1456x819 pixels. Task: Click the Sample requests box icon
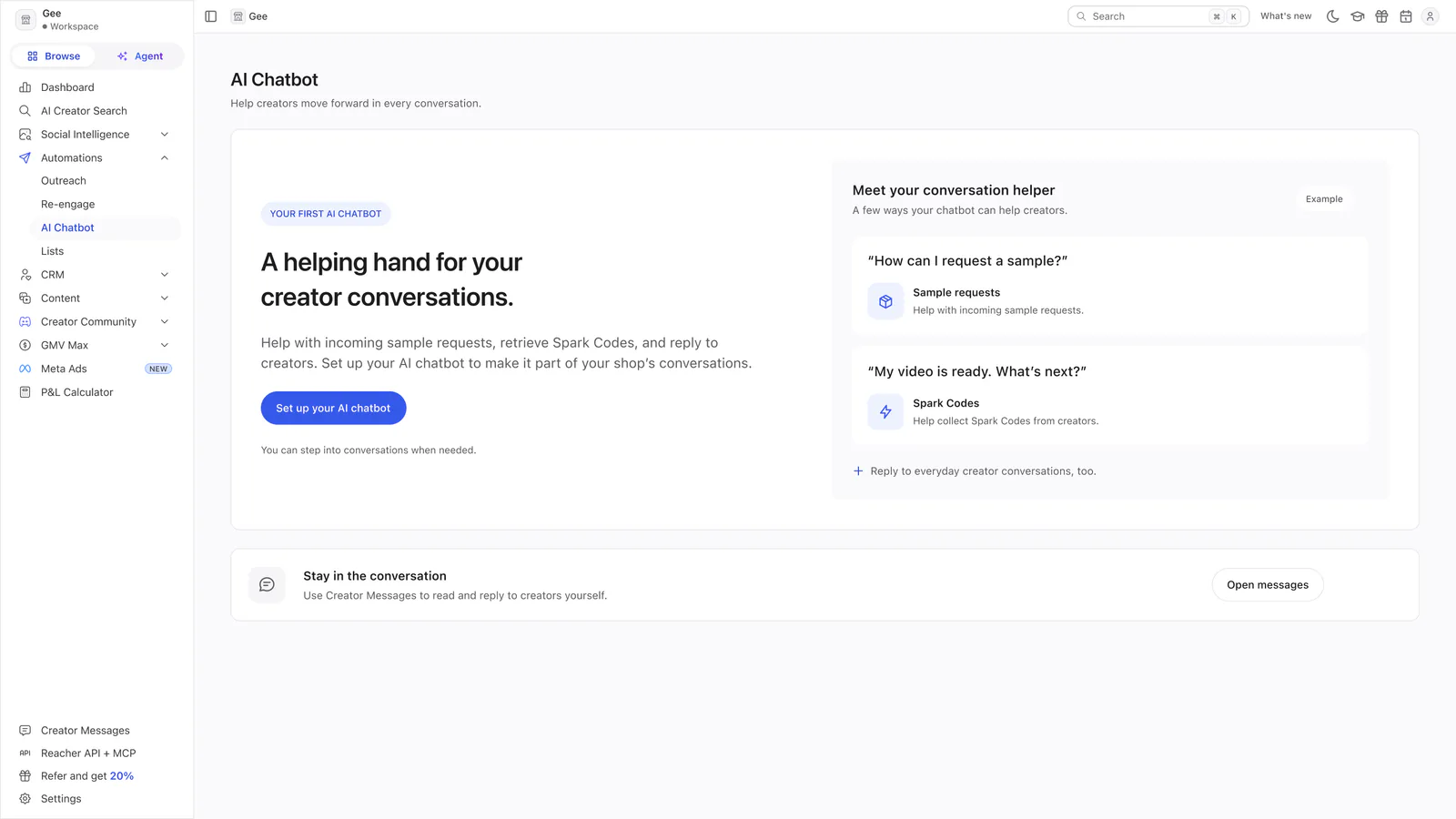[x=885, y=301]
